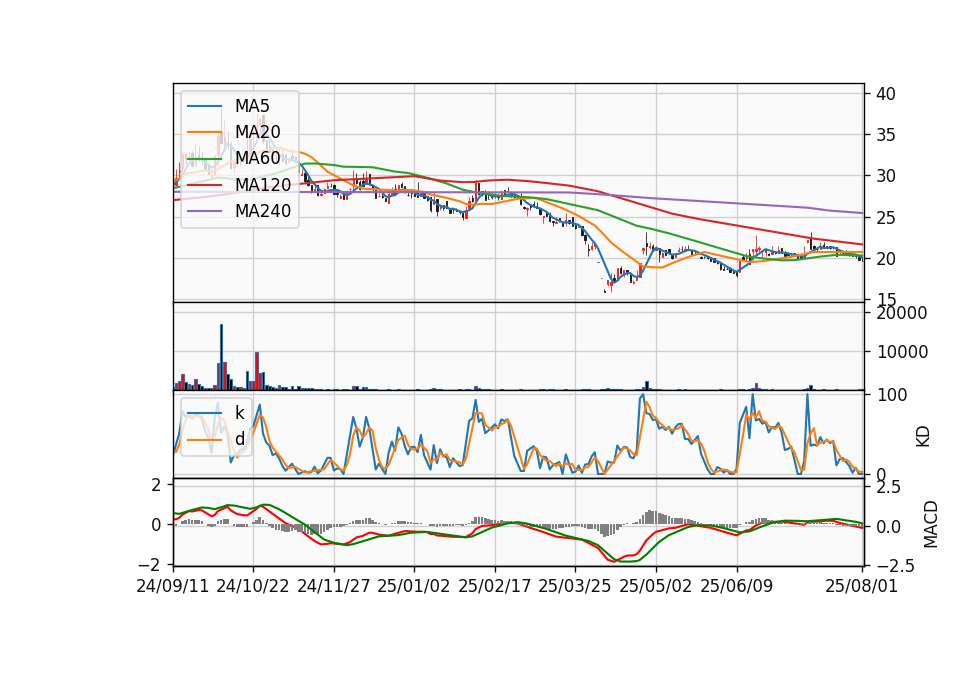Click the 24/09/11 date label
Image resolution: width=960 pixels, height=690 pixels.
(x=173, y=586)
